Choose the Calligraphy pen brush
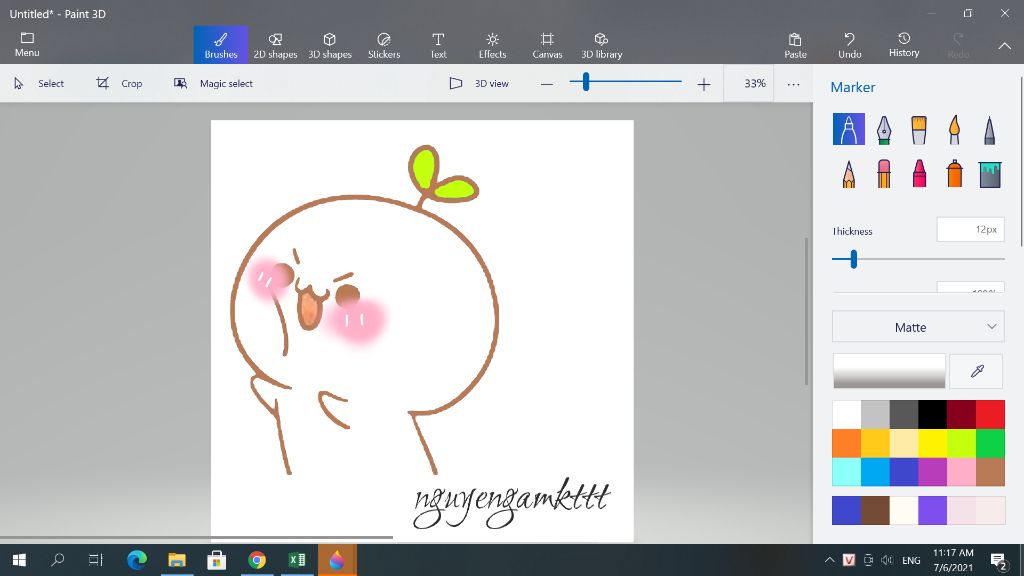 [x=884, y=129]
